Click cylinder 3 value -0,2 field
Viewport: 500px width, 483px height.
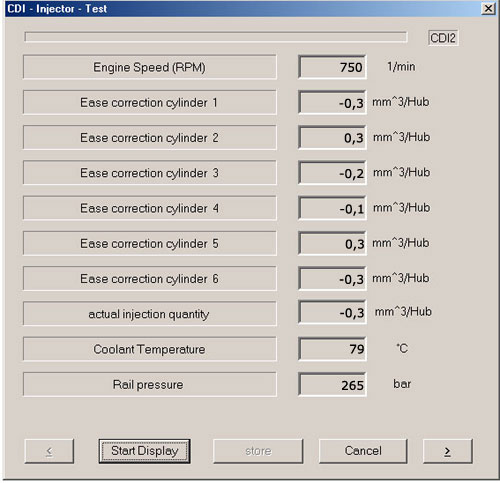pos(332,173)
